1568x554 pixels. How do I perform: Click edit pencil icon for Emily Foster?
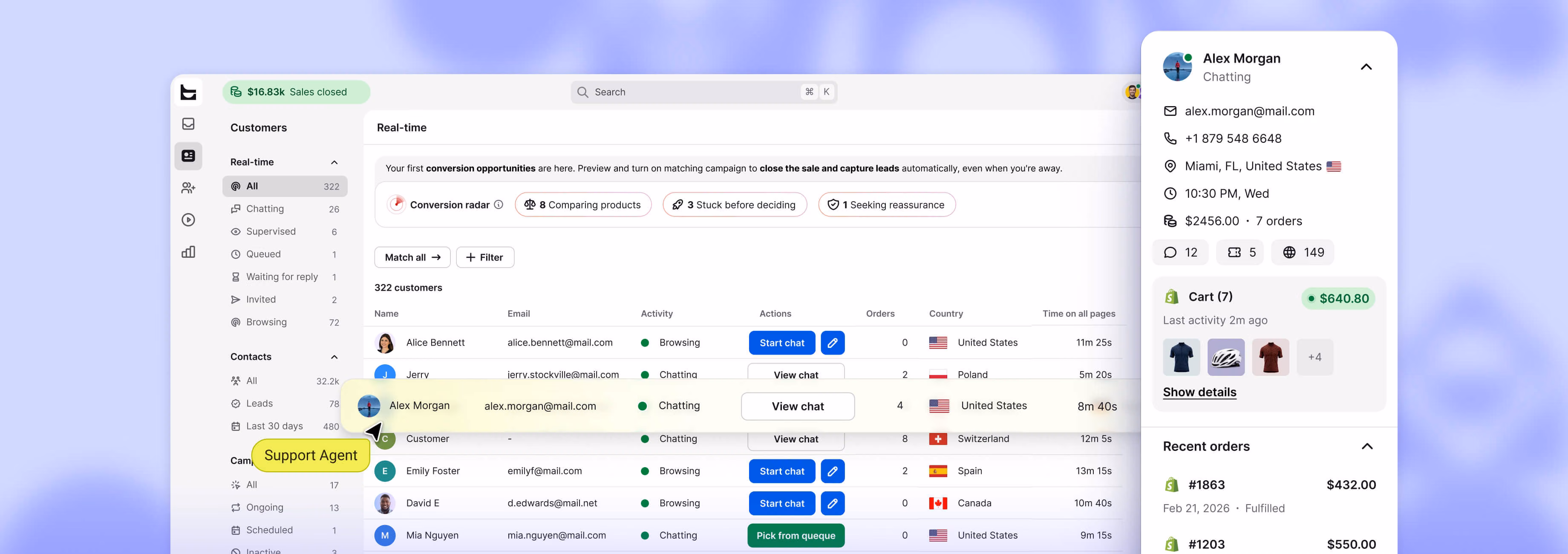tap(832, 471)
